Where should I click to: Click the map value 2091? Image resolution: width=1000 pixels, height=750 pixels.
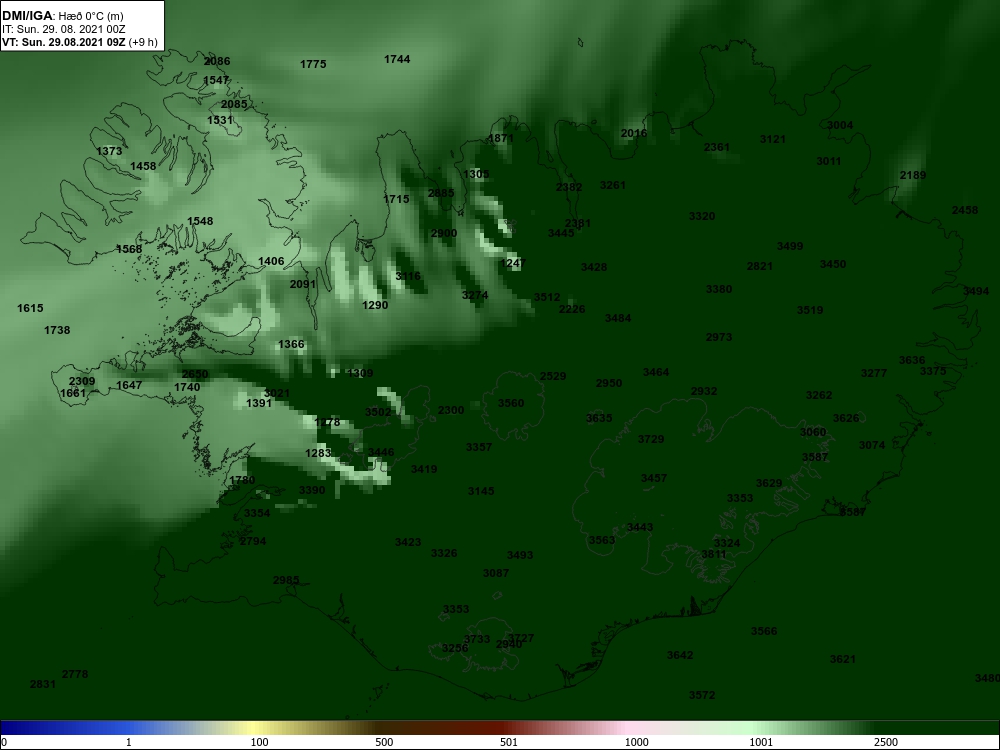pyautogui.click(x=303, y=284)
